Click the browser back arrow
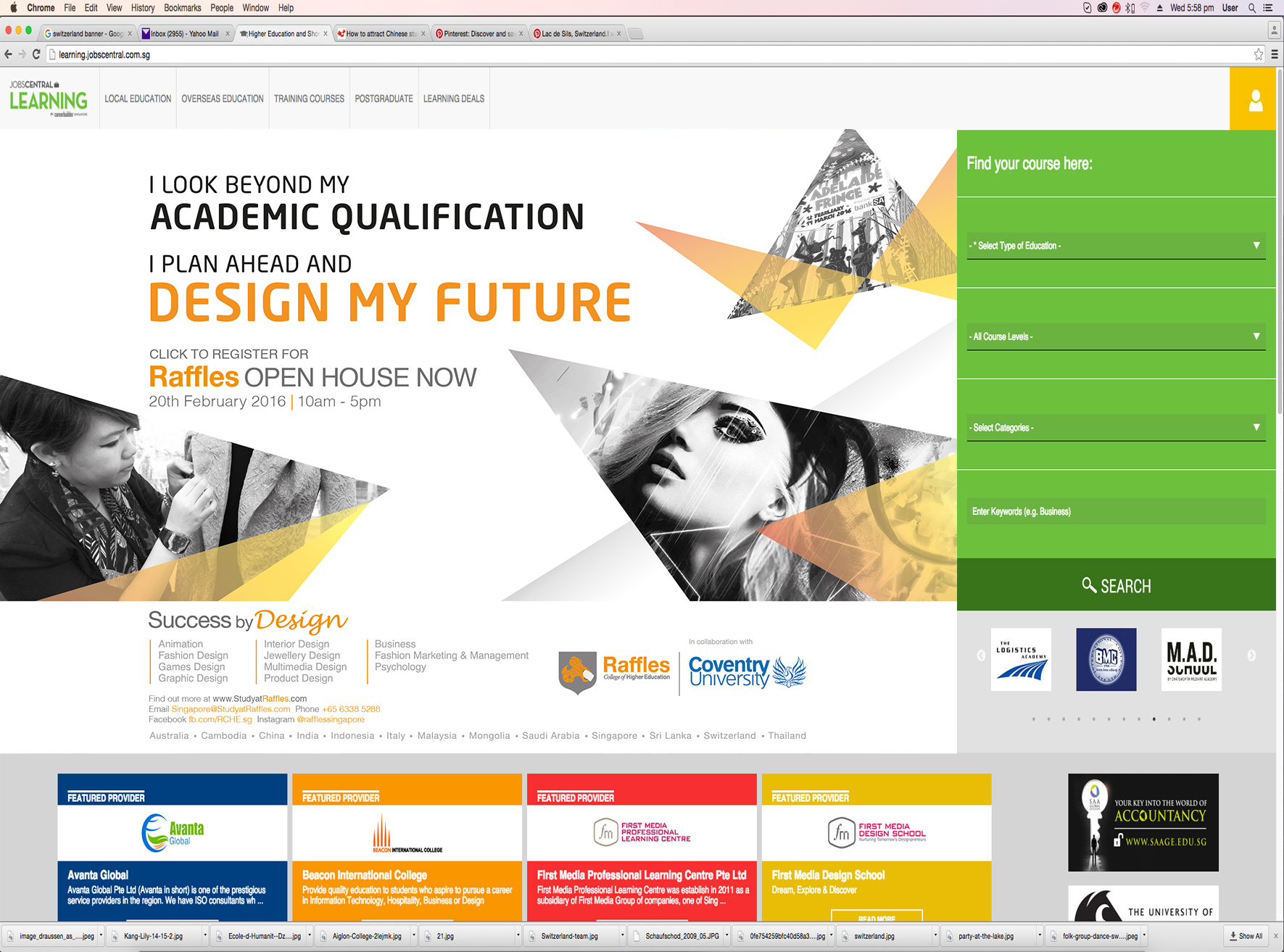This screenshot has height=952, width=1284. (x=8, y=54)
